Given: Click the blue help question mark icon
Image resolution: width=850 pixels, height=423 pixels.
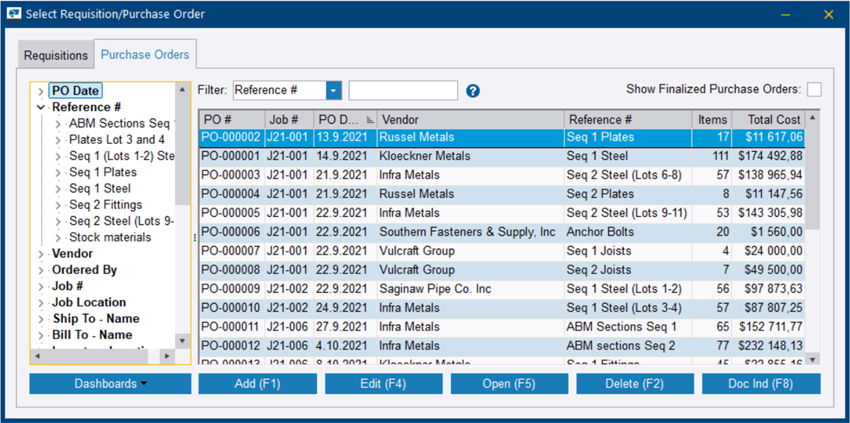Looking at the screenshot, I should (x=473, y=91).
